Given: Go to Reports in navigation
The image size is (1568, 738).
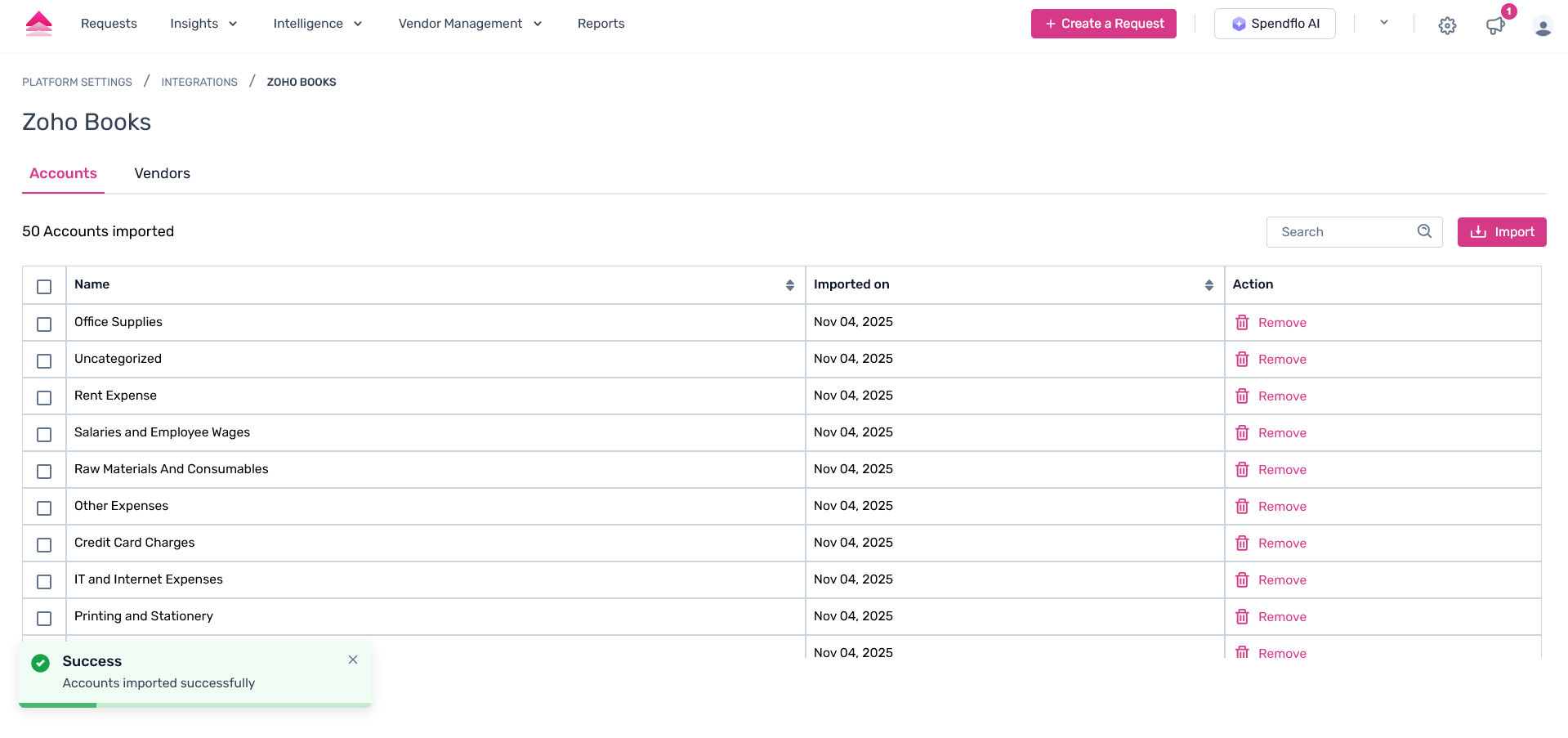Looking at the screenshot, I should (x=601, y=24).
